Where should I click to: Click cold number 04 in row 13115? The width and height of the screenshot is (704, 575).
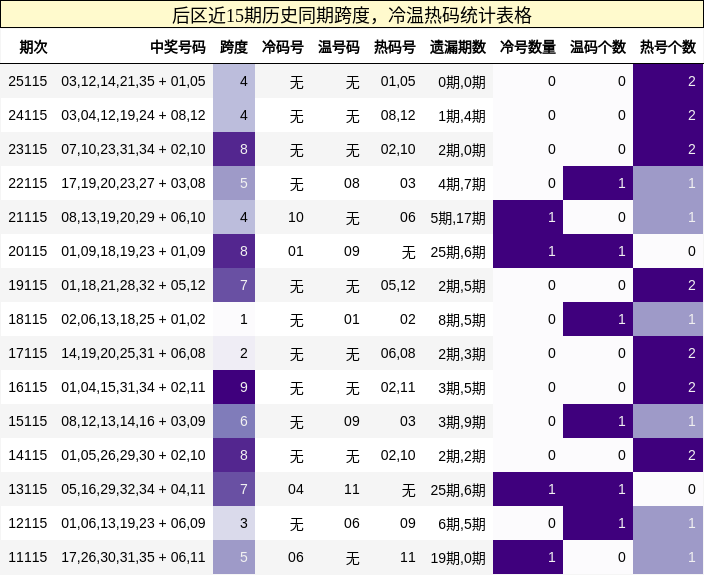[x=296, y=489]
